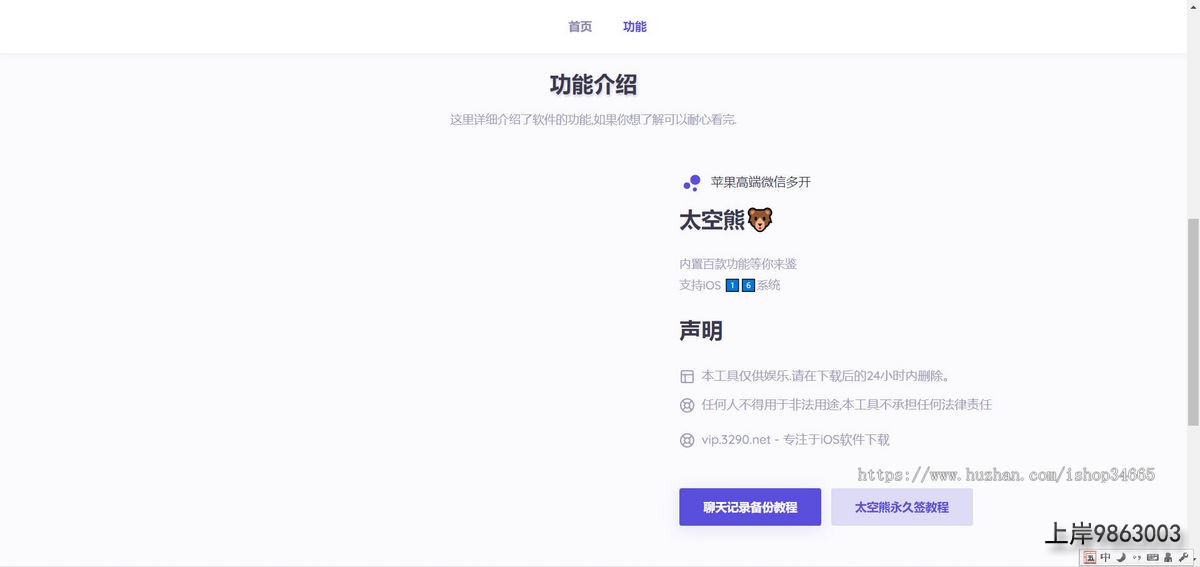Click the purple dots logo icon
The height and width of the screenshot is (567, 1200).
tap(691, 182)
